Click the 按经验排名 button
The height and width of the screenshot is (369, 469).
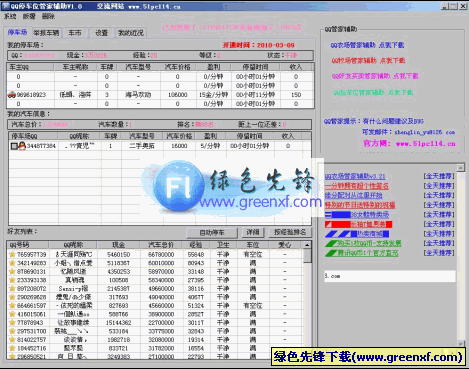point(290,232)
